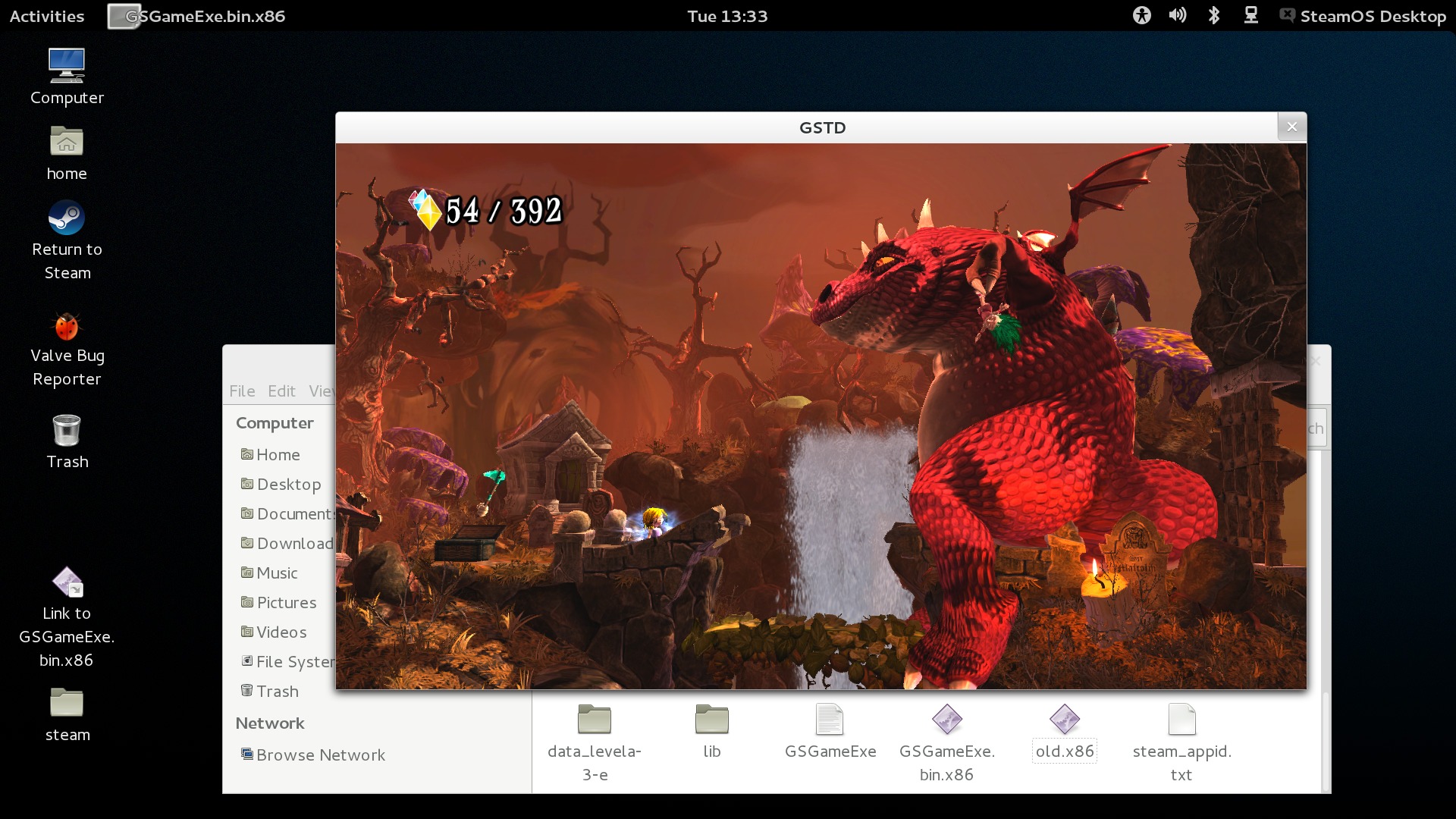Select the GSGameExe.bin.x86 executable file

click(x=946, y=744)
